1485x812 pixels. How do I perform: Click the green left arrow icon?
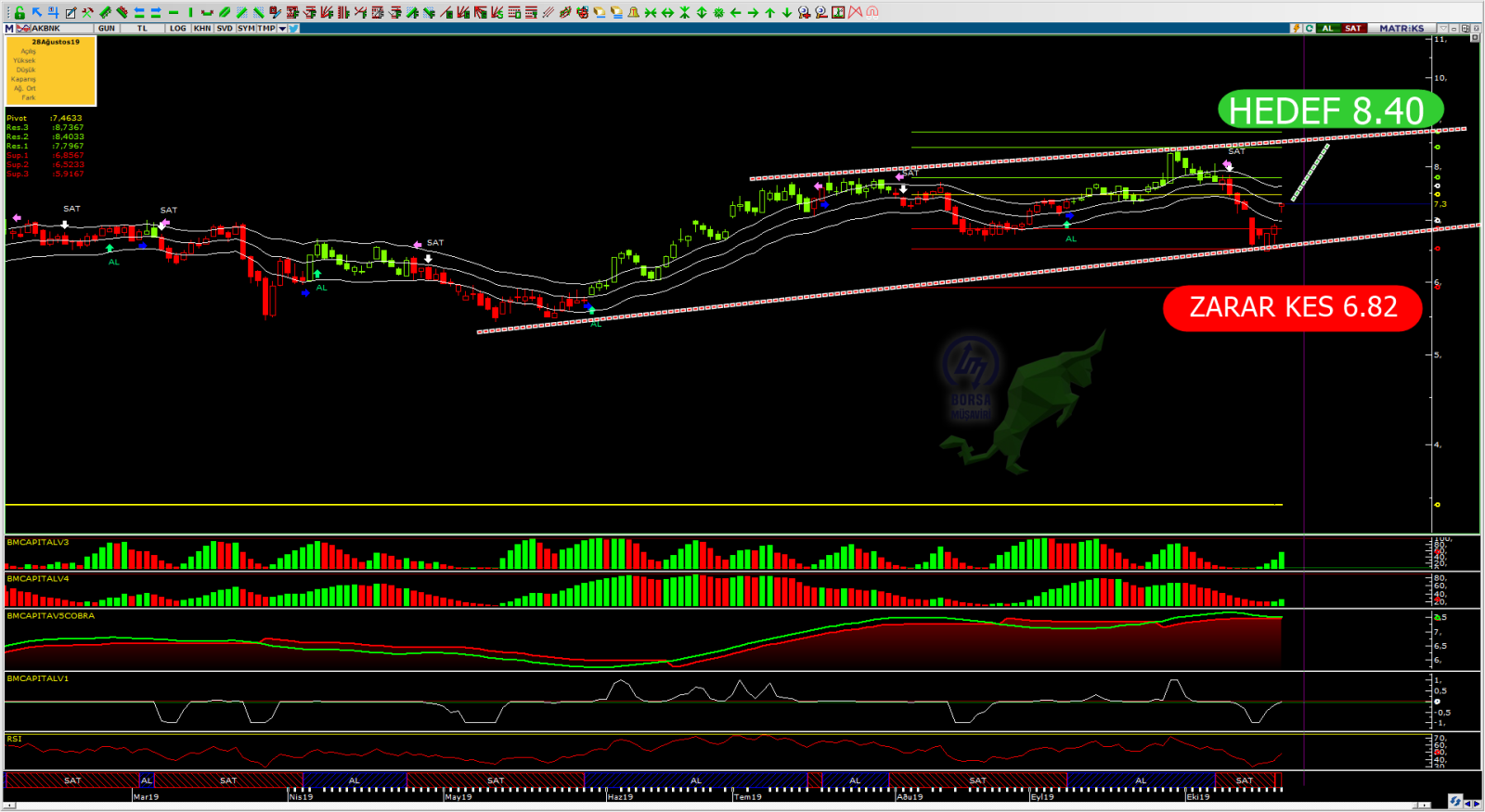736,12
